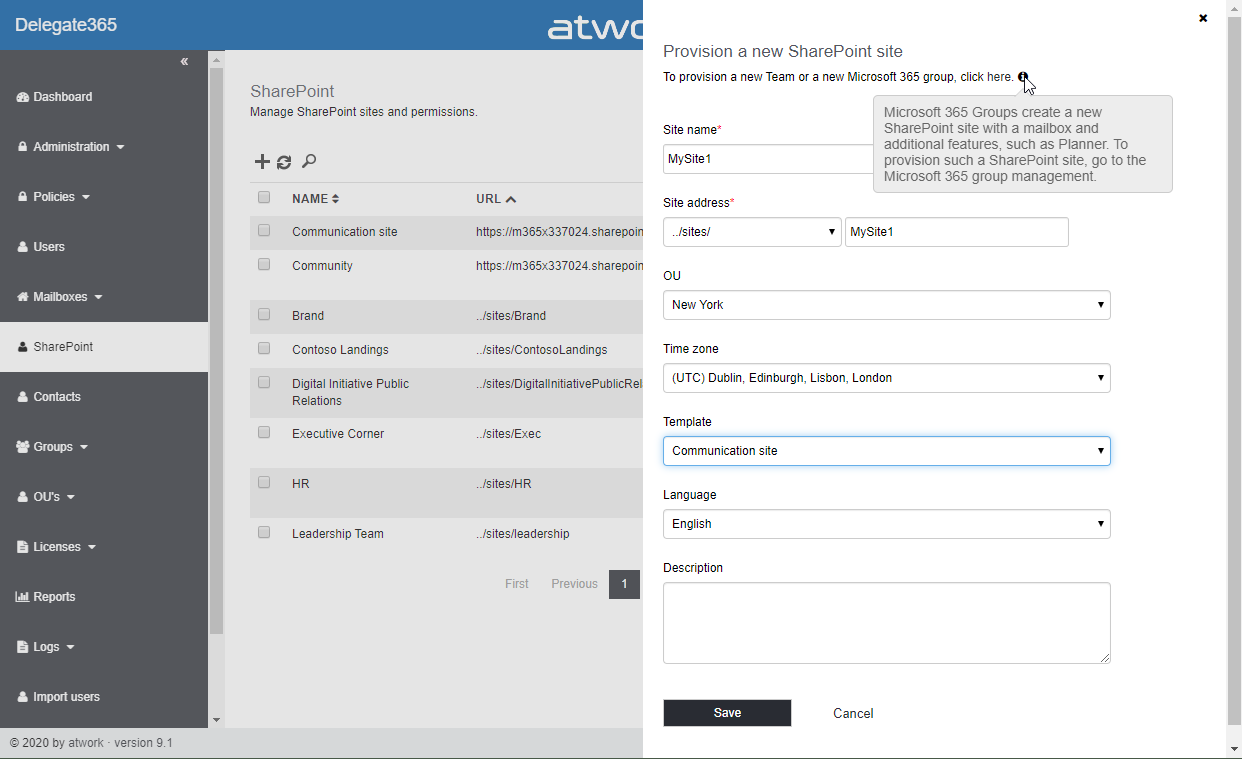
Task: Click the Cancel link
Action: click(x=853, y=713)
